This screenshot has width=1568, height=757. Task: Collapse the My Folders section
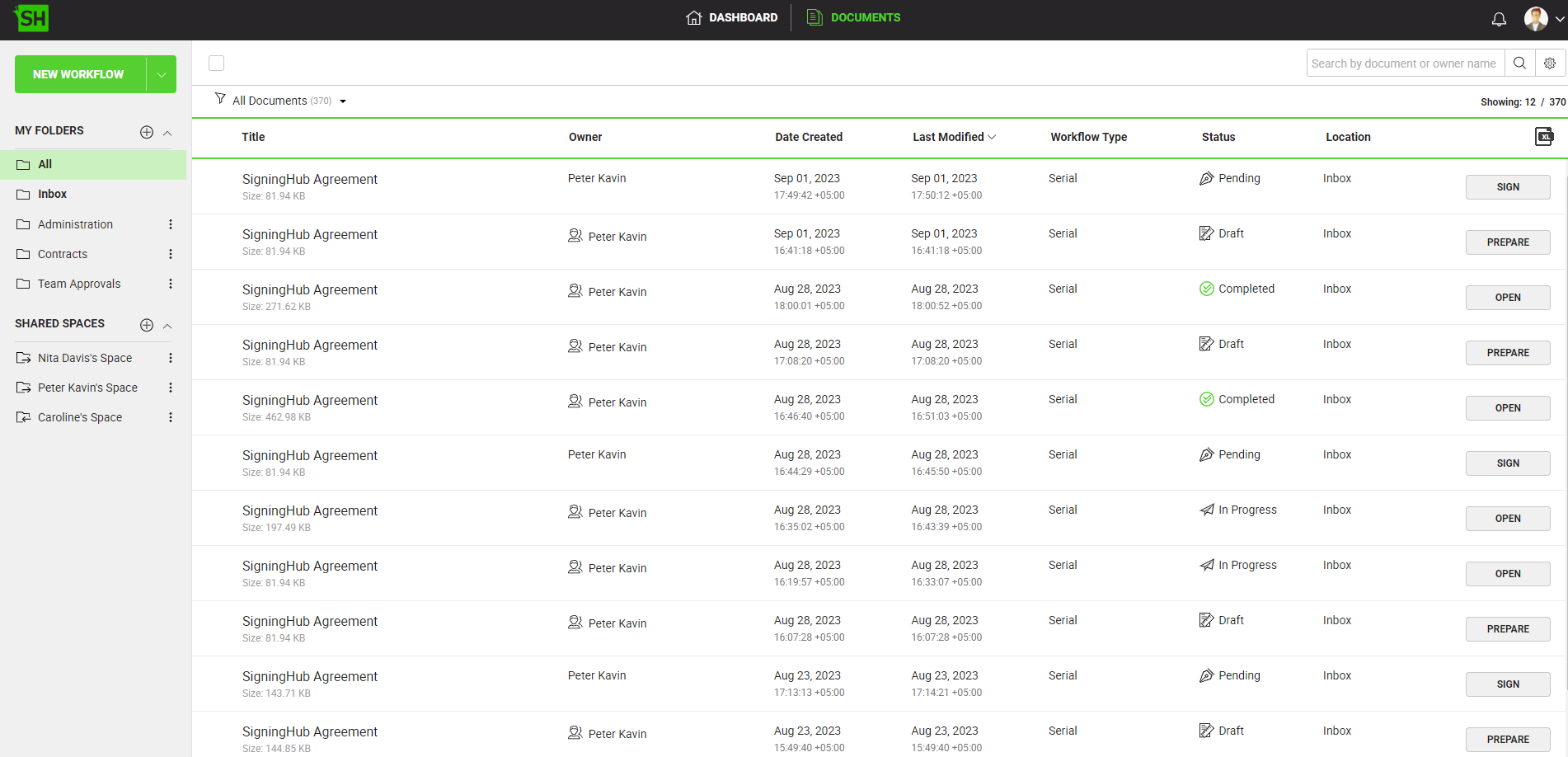[x=167, y=133]
